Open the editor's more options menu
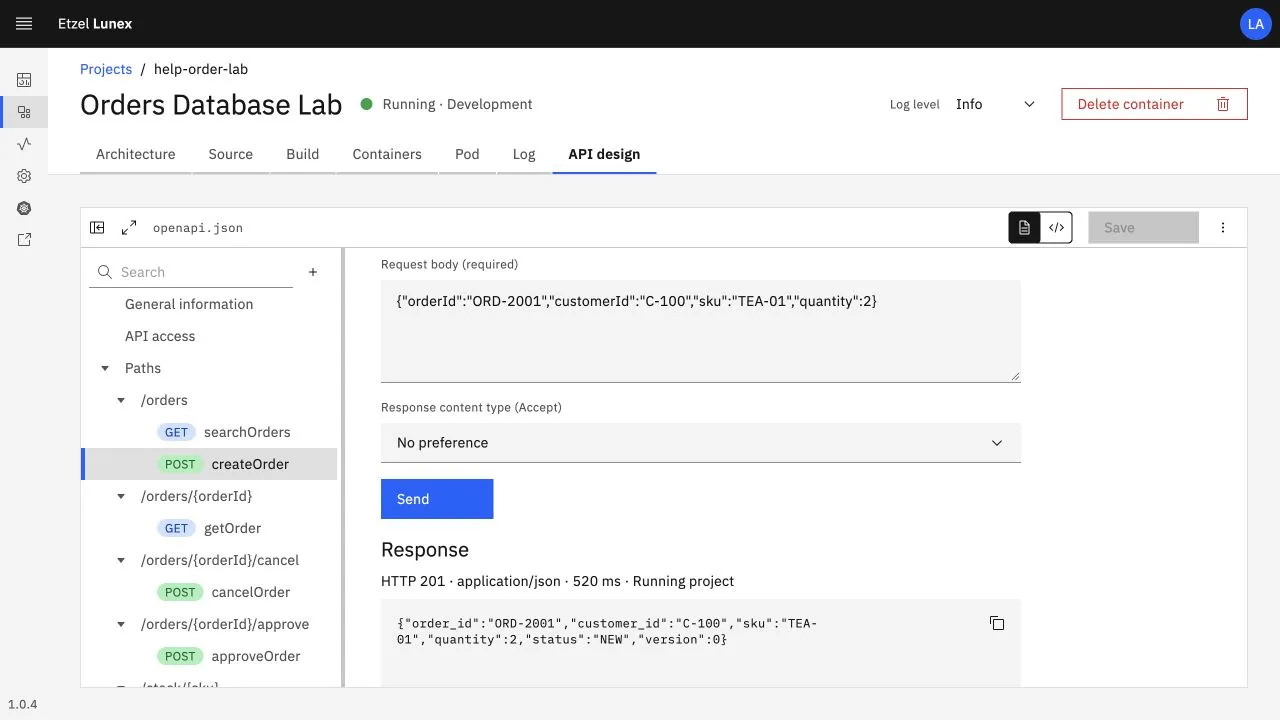 coord(1223,228)
